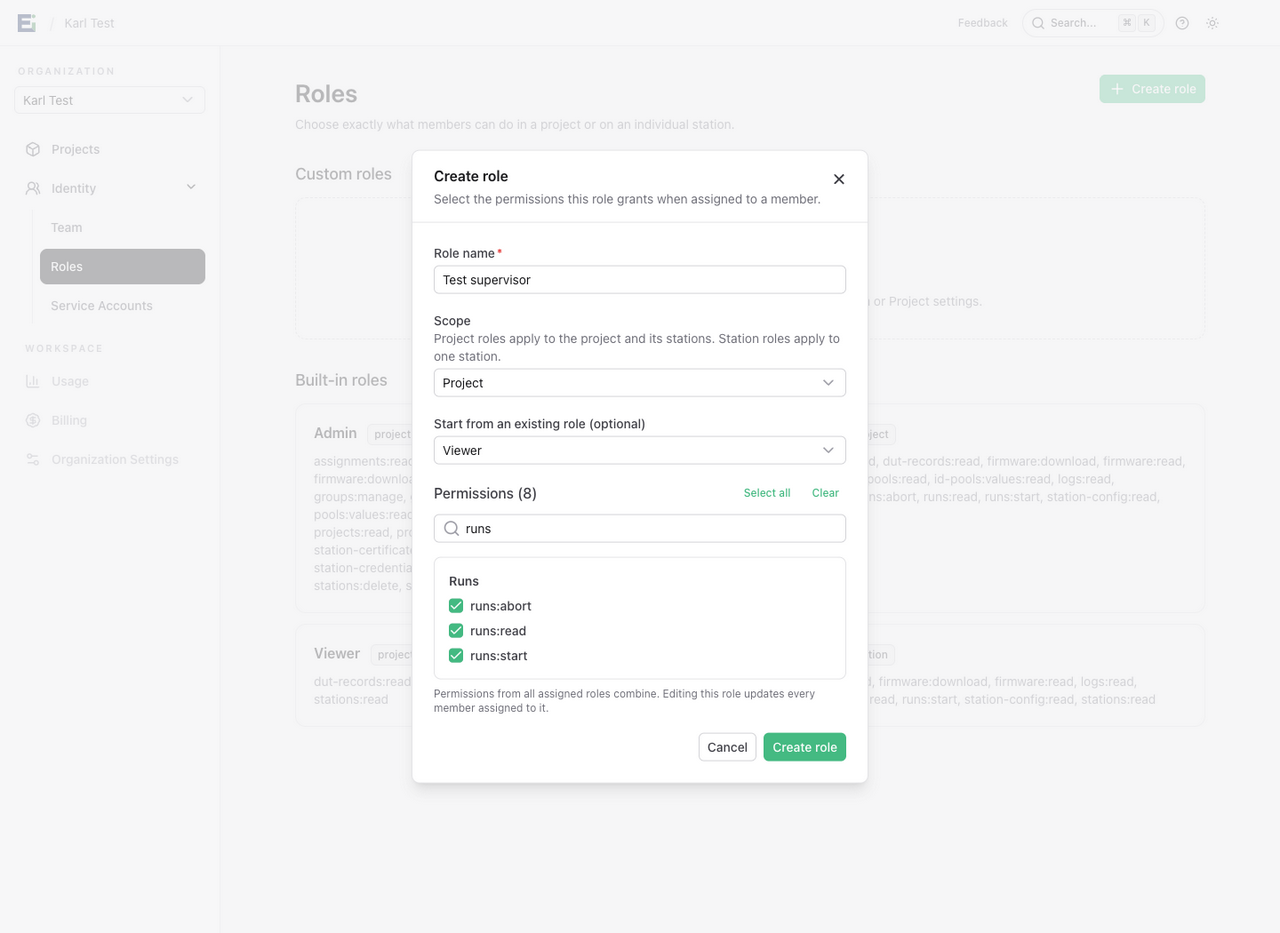
Task: Open the Karl Test organization selector
Action: click(110, 100)
